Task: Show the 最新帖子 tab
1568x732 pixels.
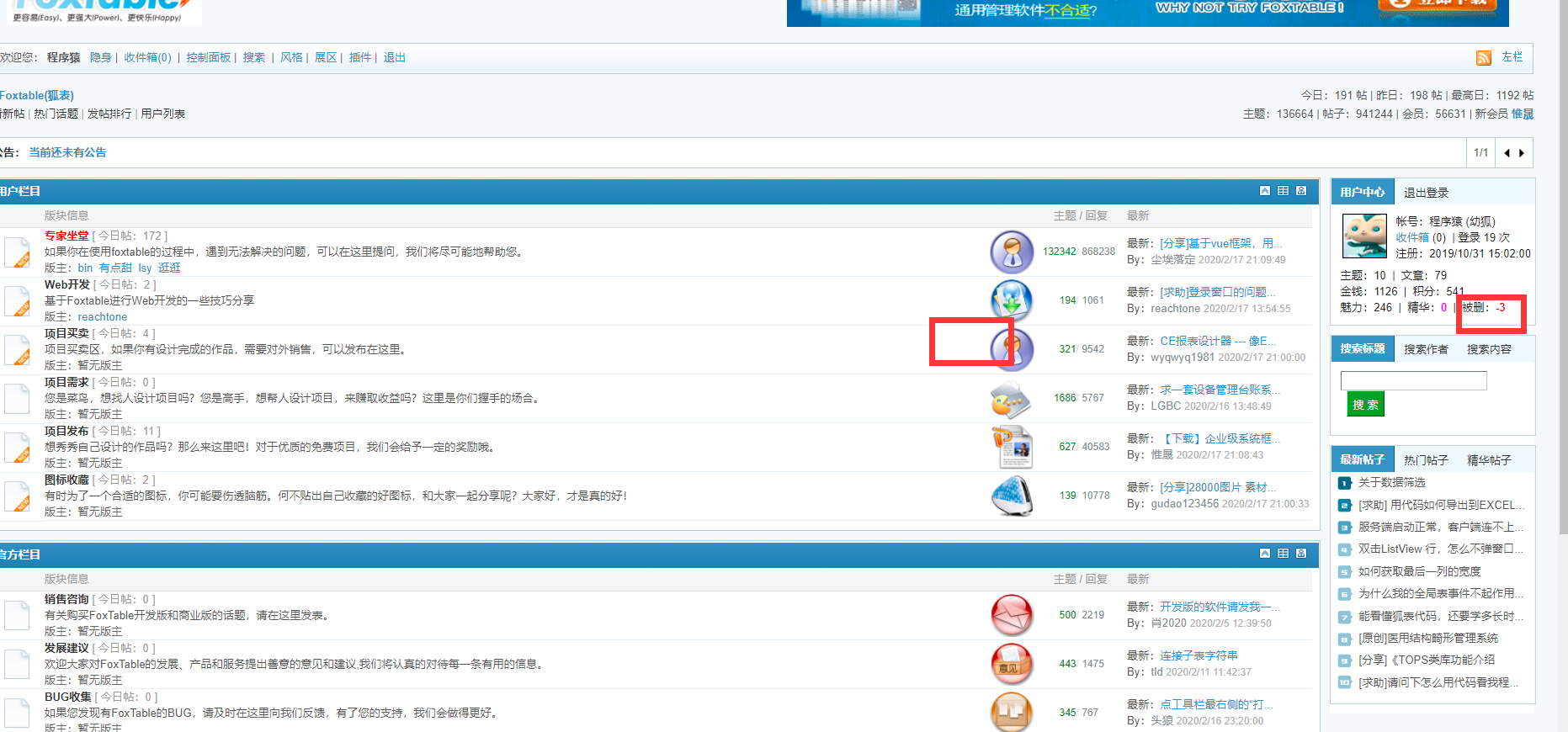Action: point(1362,459)
